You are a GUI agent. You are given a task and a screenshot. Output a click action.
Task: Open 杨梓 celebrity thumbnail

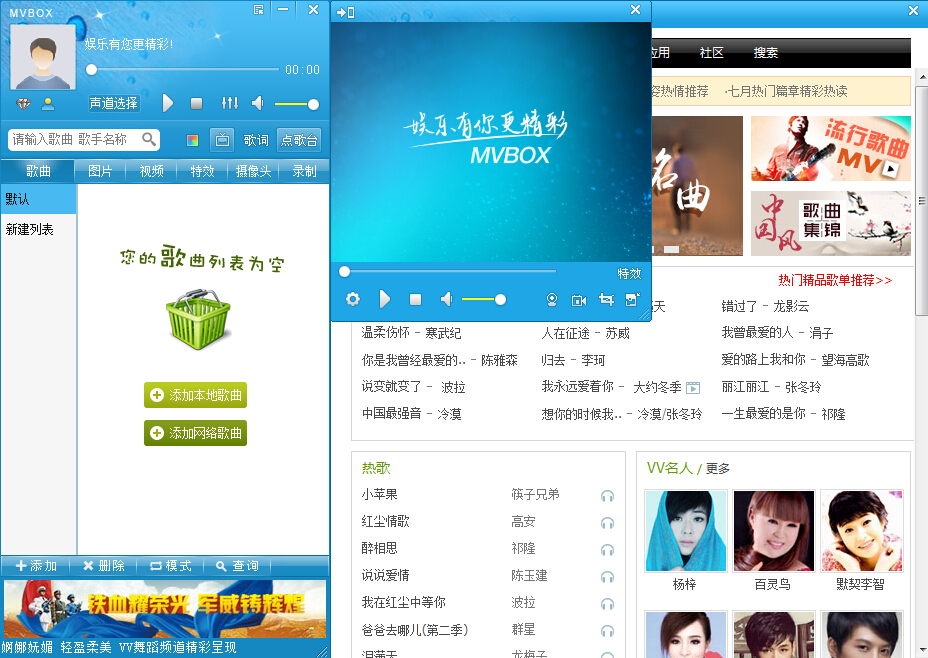[x=686, y=531]
